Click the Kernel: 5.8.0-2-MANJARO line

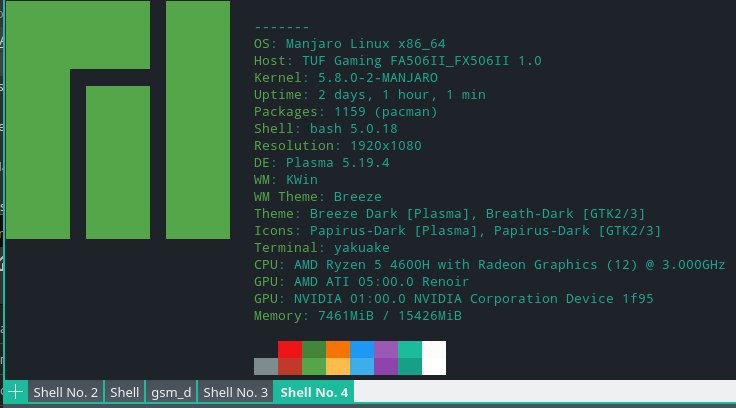pyautogui.click(x=345, y=77)
